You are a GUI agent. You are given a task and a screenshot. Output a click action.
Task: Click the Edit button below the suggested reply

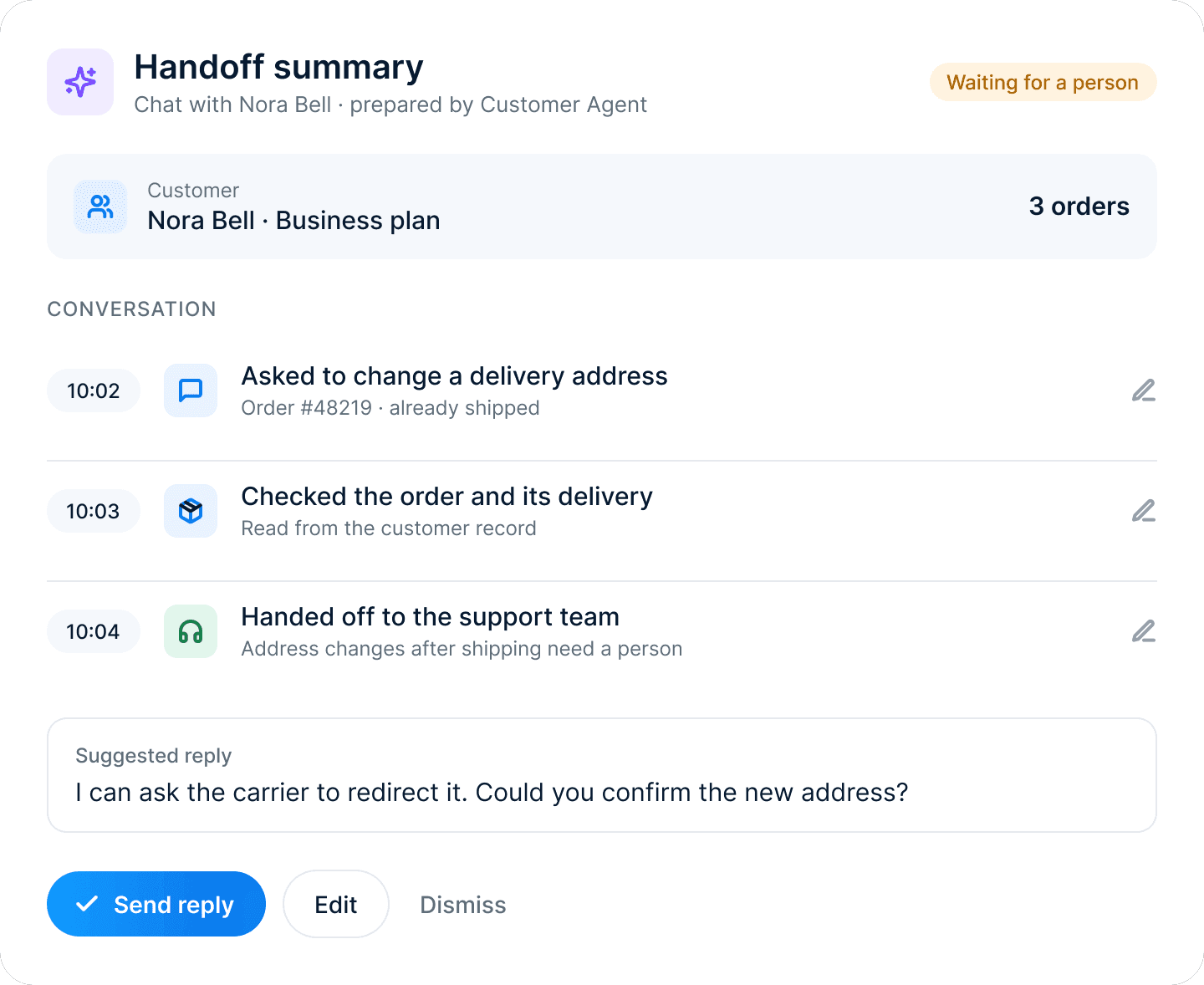(x=336, y=904)
